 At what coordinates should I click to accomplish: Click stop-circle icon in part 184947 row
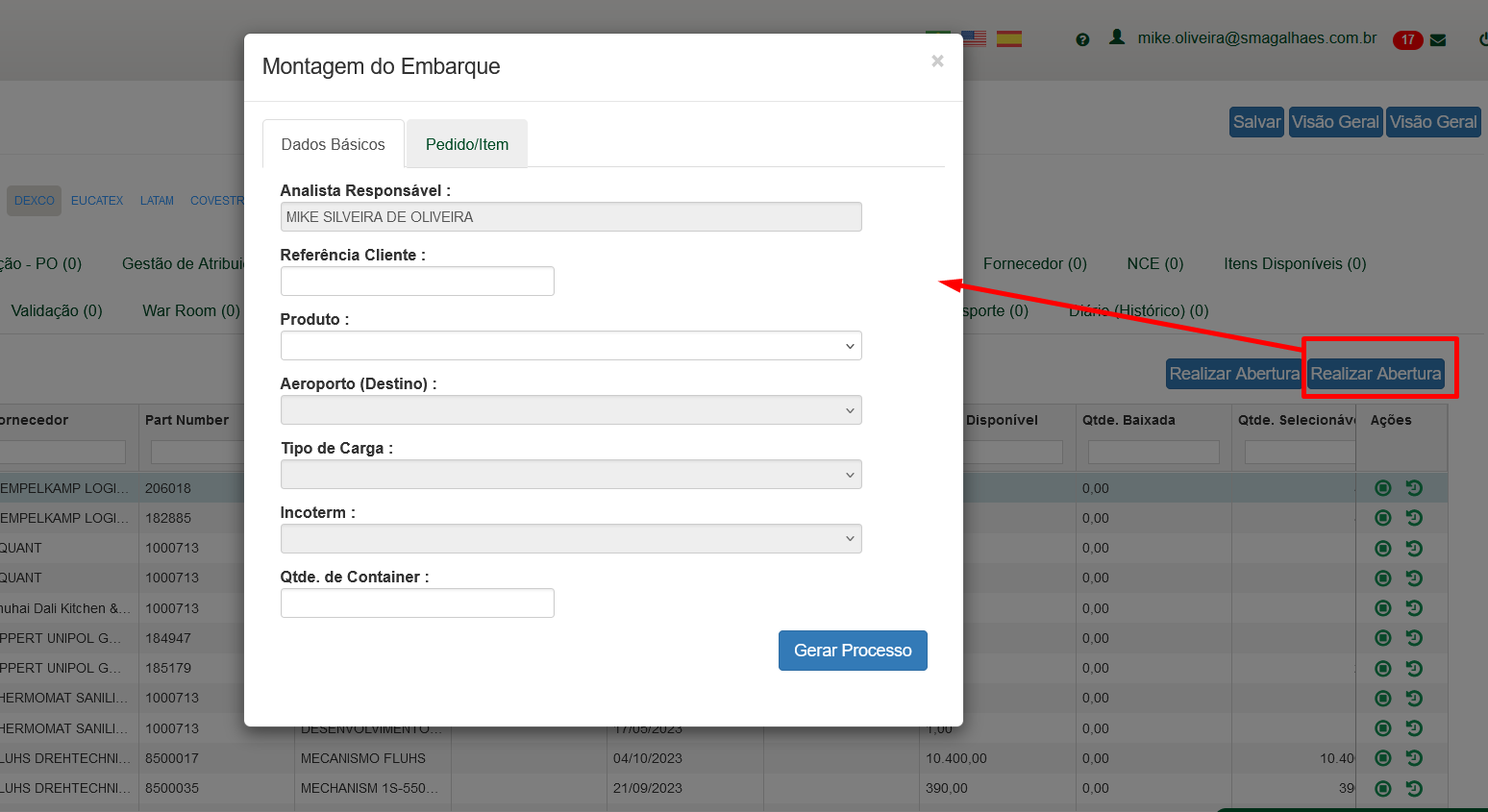(x=1383, y=638)
